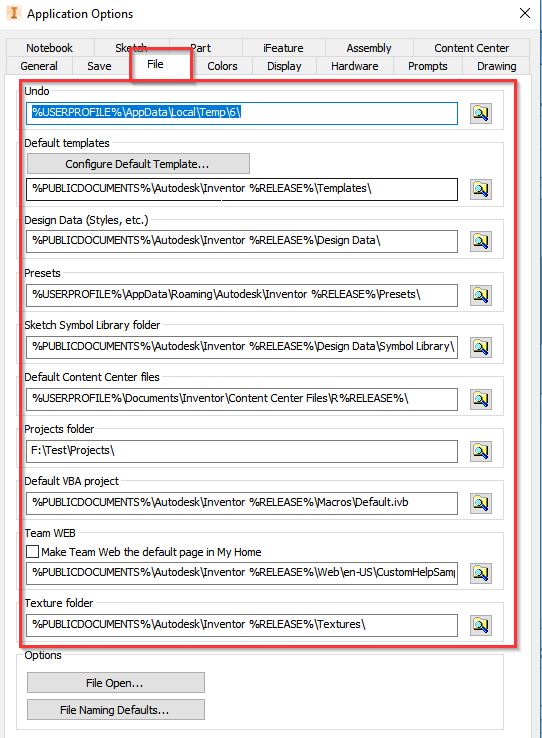Image resolution: width=542 pixels, height=738 pixels.
Task: Browse for the Default VBA project file
Action: 481,503
